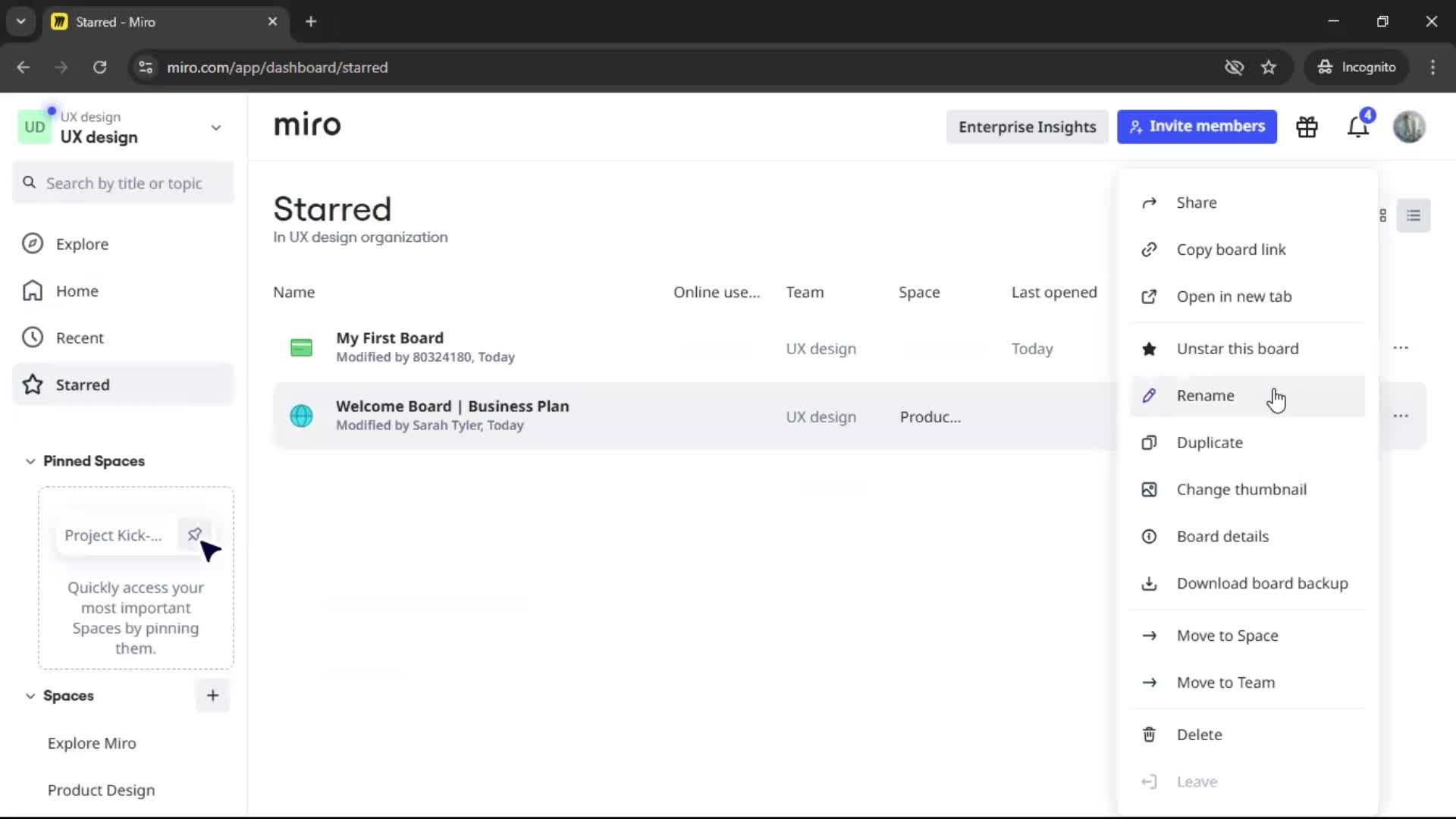Reload the page
This screenshot has height=819, width=1456.
pyautogui.click(x=99, y=67)
